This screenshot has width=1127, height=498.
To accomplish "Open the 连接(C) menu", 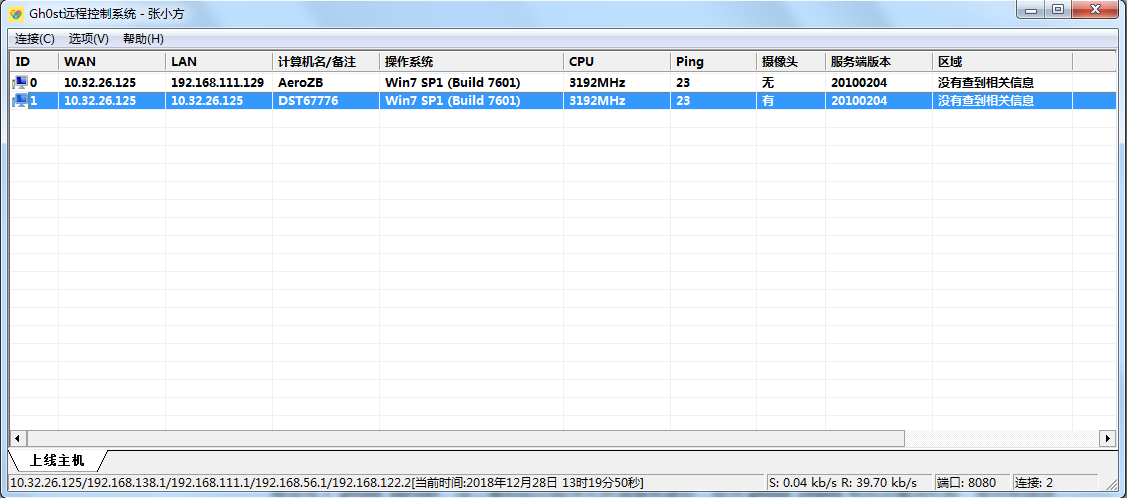I will [x=34, y=39].
